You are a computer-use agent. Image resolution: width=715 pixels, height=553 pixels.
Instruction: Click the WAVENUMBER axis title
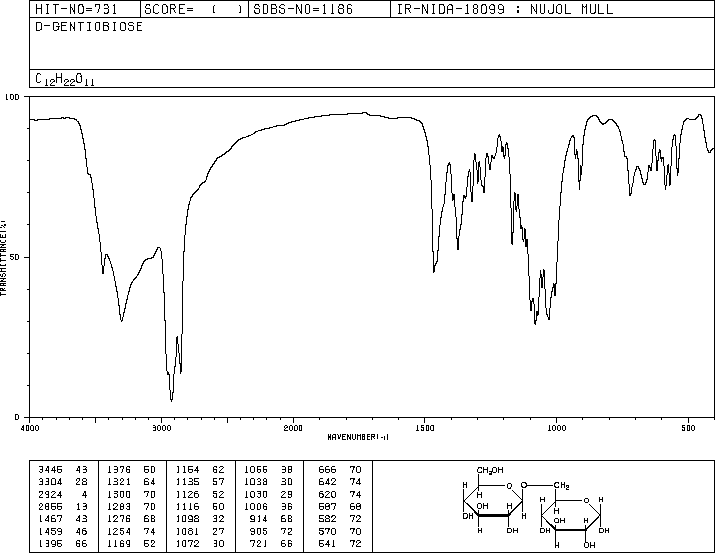(358, 437)
